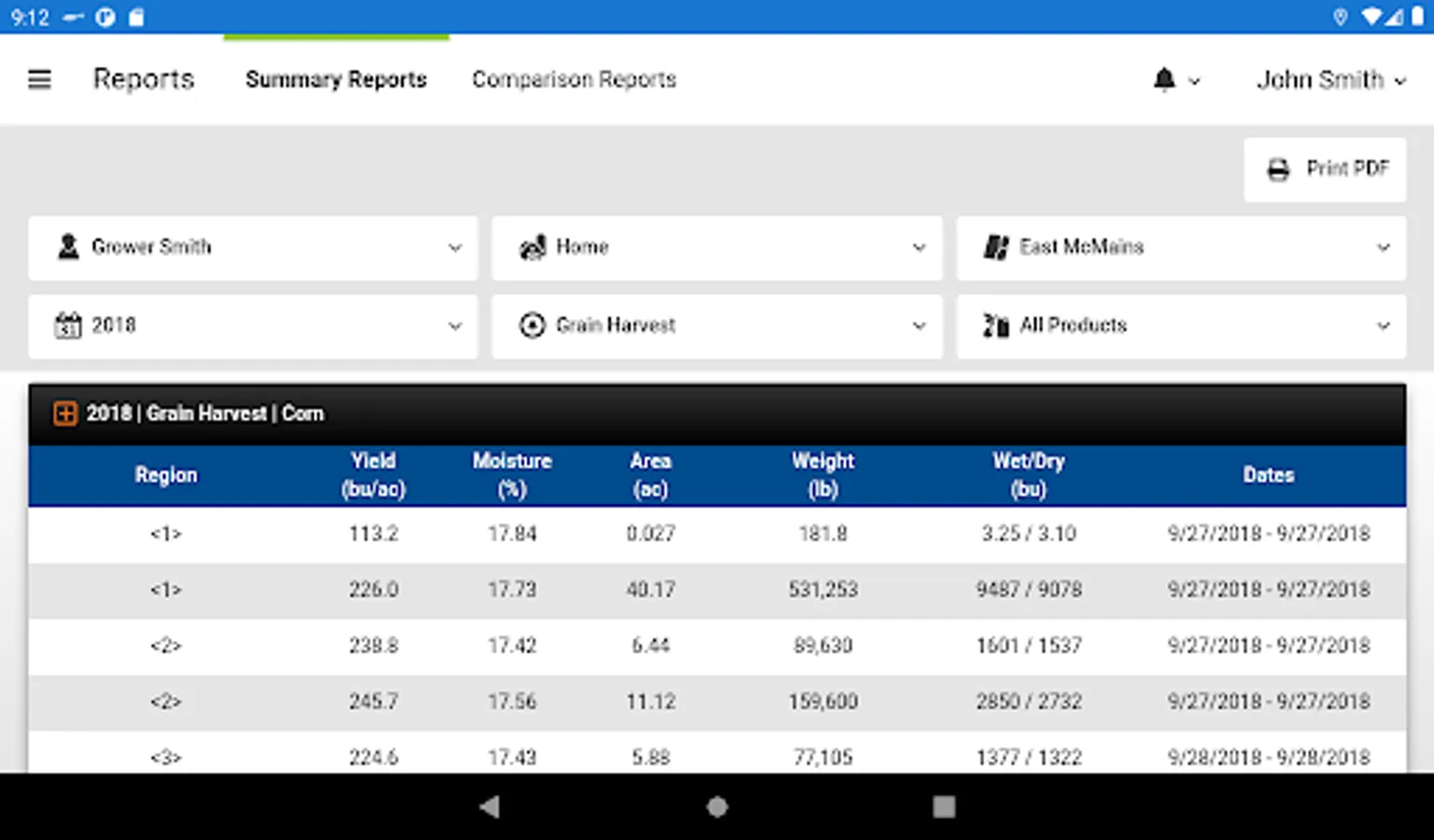1434x840 pixels.
Task: Expand the 2018 Grain Harvest Corn section
Action: [65, 413]
